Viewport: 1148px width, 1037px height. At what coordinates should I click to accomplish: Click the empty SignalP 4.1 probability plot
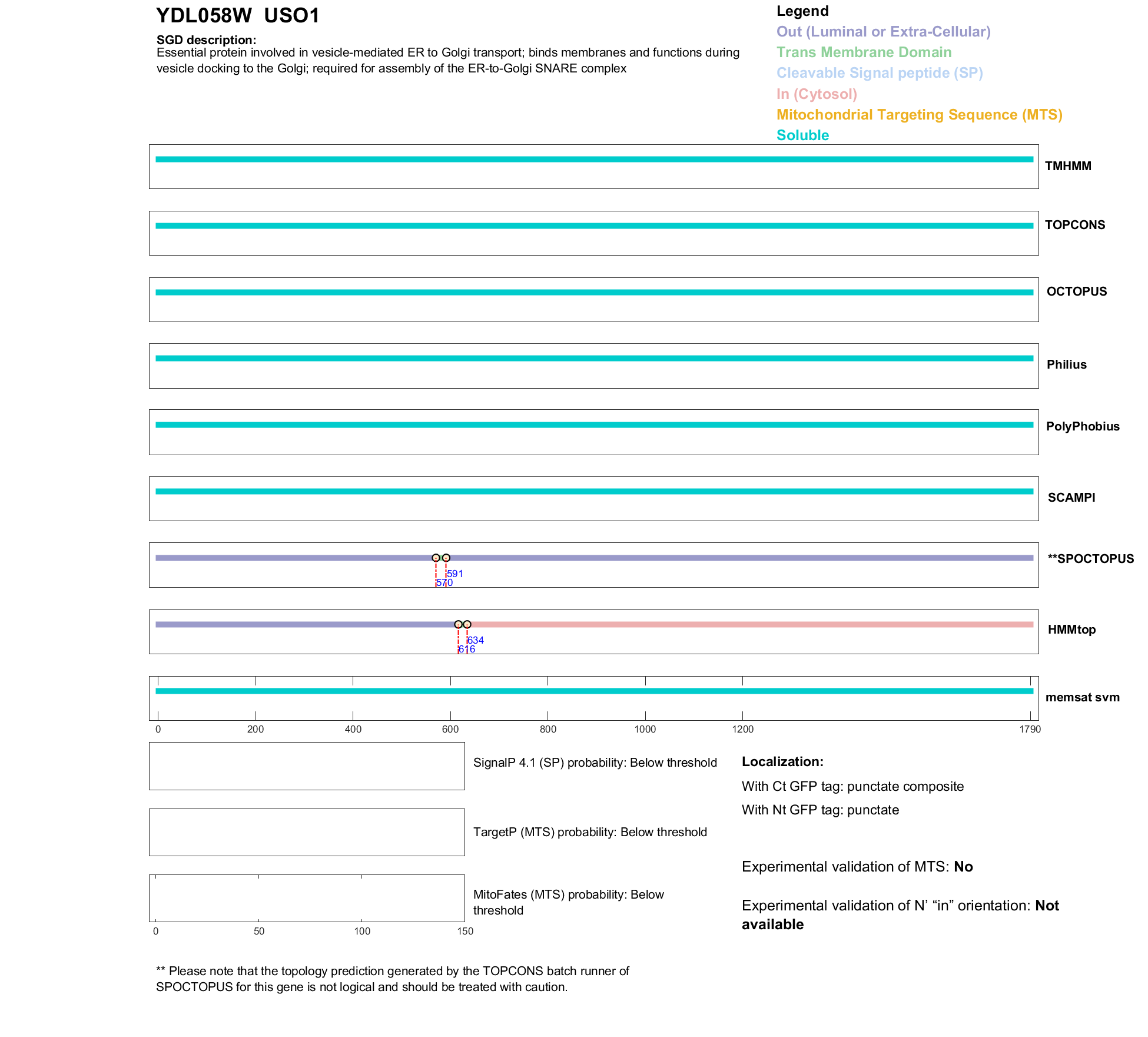[307, 766]
